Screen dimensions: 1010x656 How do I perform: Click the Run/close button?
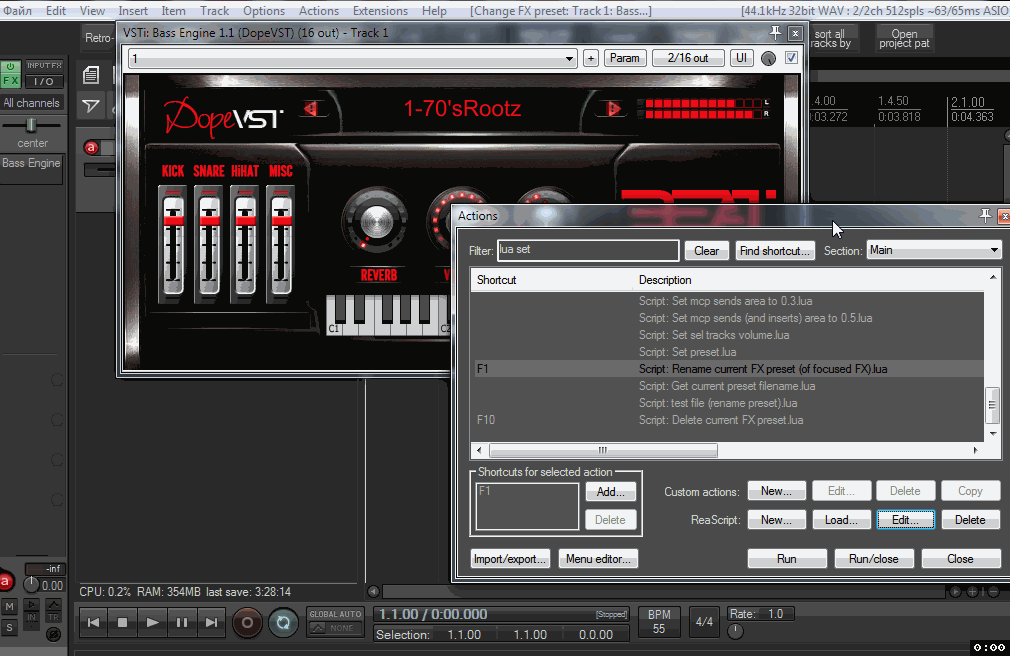[x=873, y=559]
